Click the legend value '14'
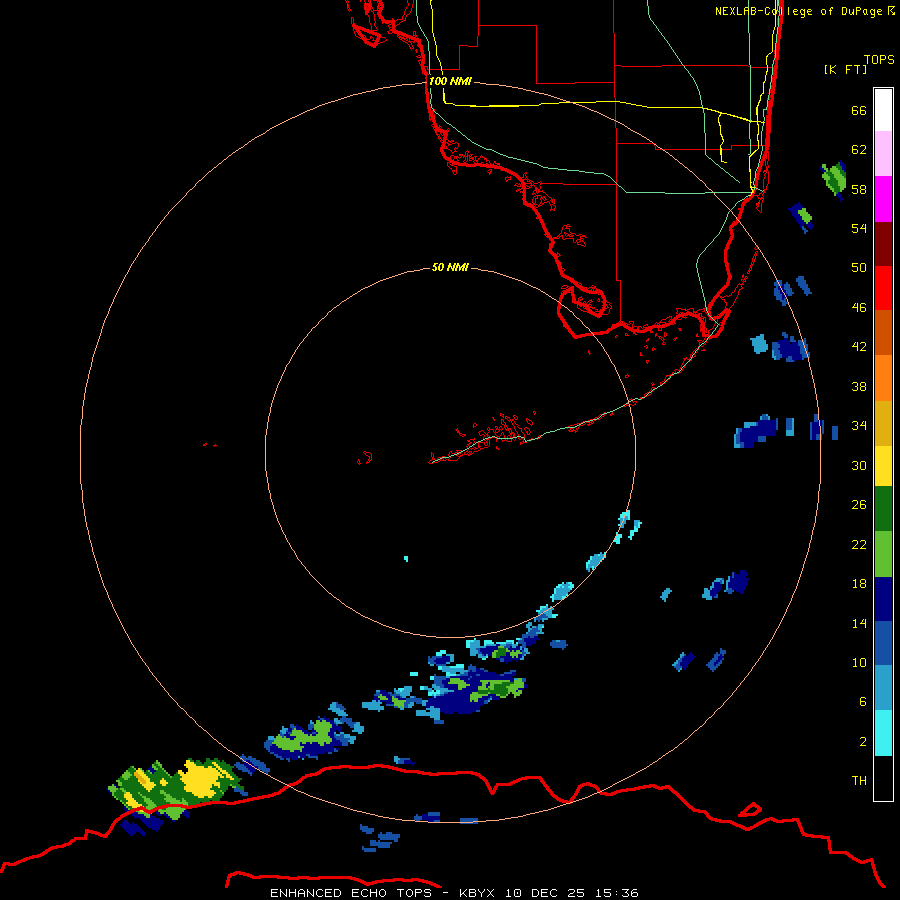The height and width of the screenshot is (900, 900). tap(859, 623)
